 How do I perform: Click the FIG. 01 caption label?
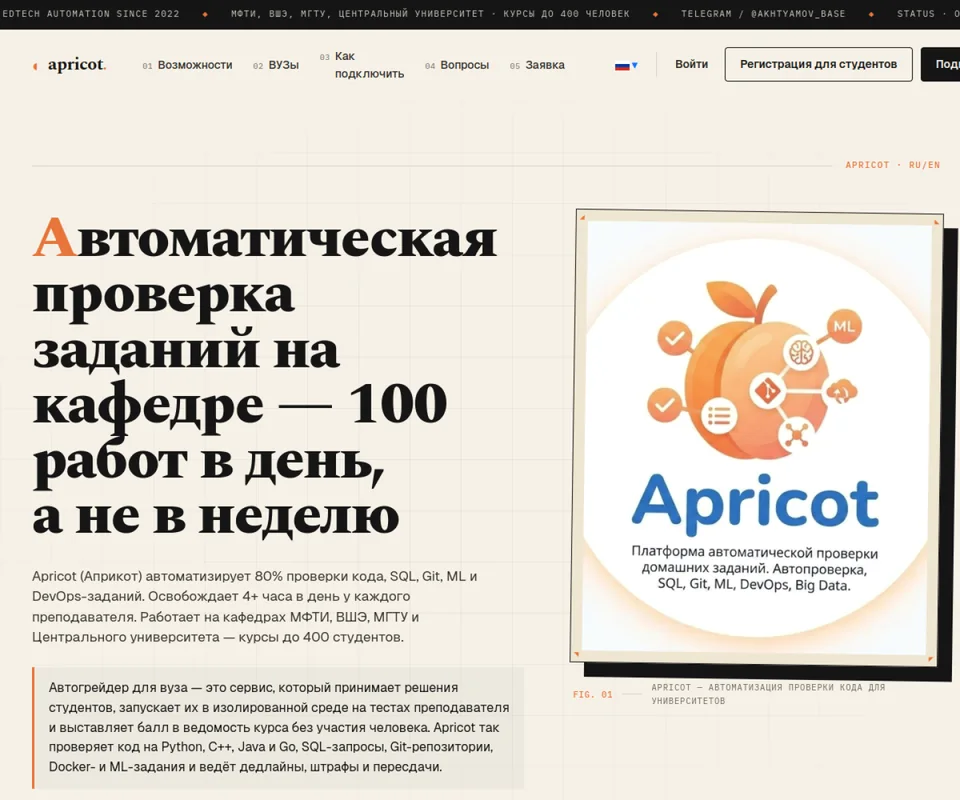(x=592, y=694)
